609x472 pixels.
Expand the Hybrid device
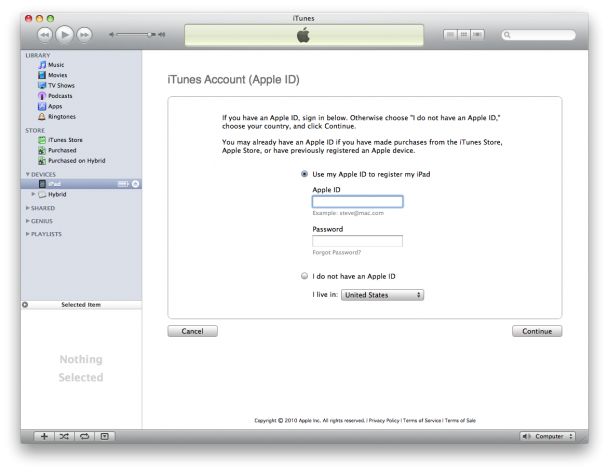(x=33, y=194)
